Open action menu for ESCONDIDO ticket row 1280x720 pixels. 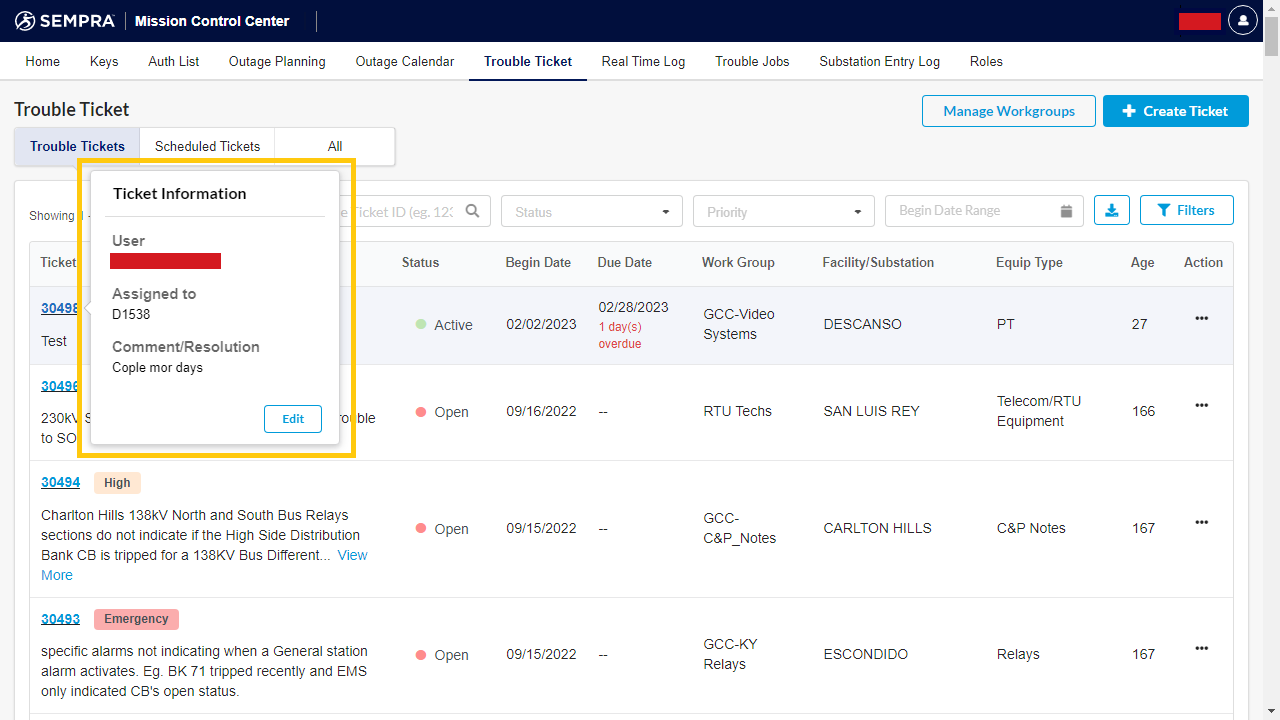click(x=1201, y=648)
